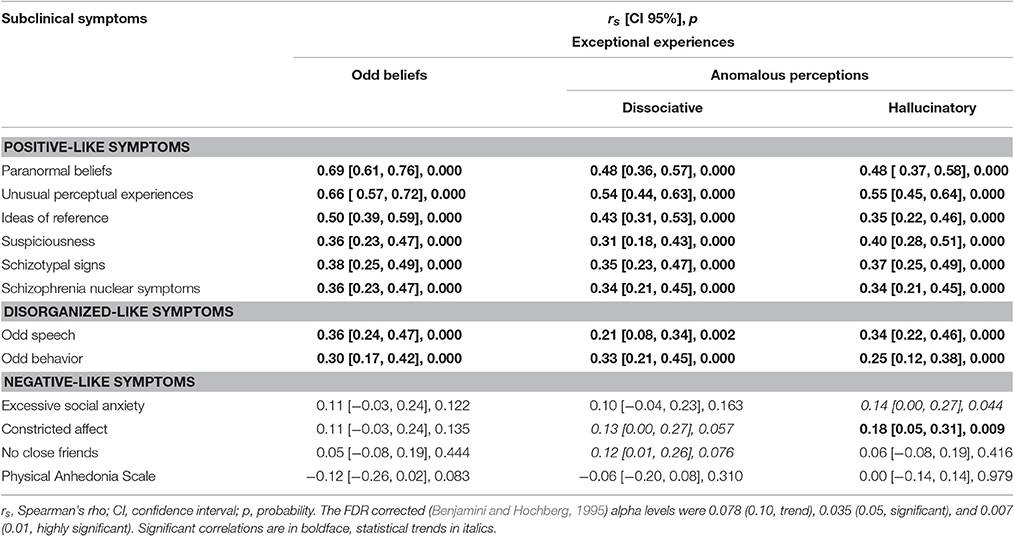Click the Exceptional experiences heading
Image resolution: width=1014 pixels, height=536 pixels.
[x=653, y=42]
